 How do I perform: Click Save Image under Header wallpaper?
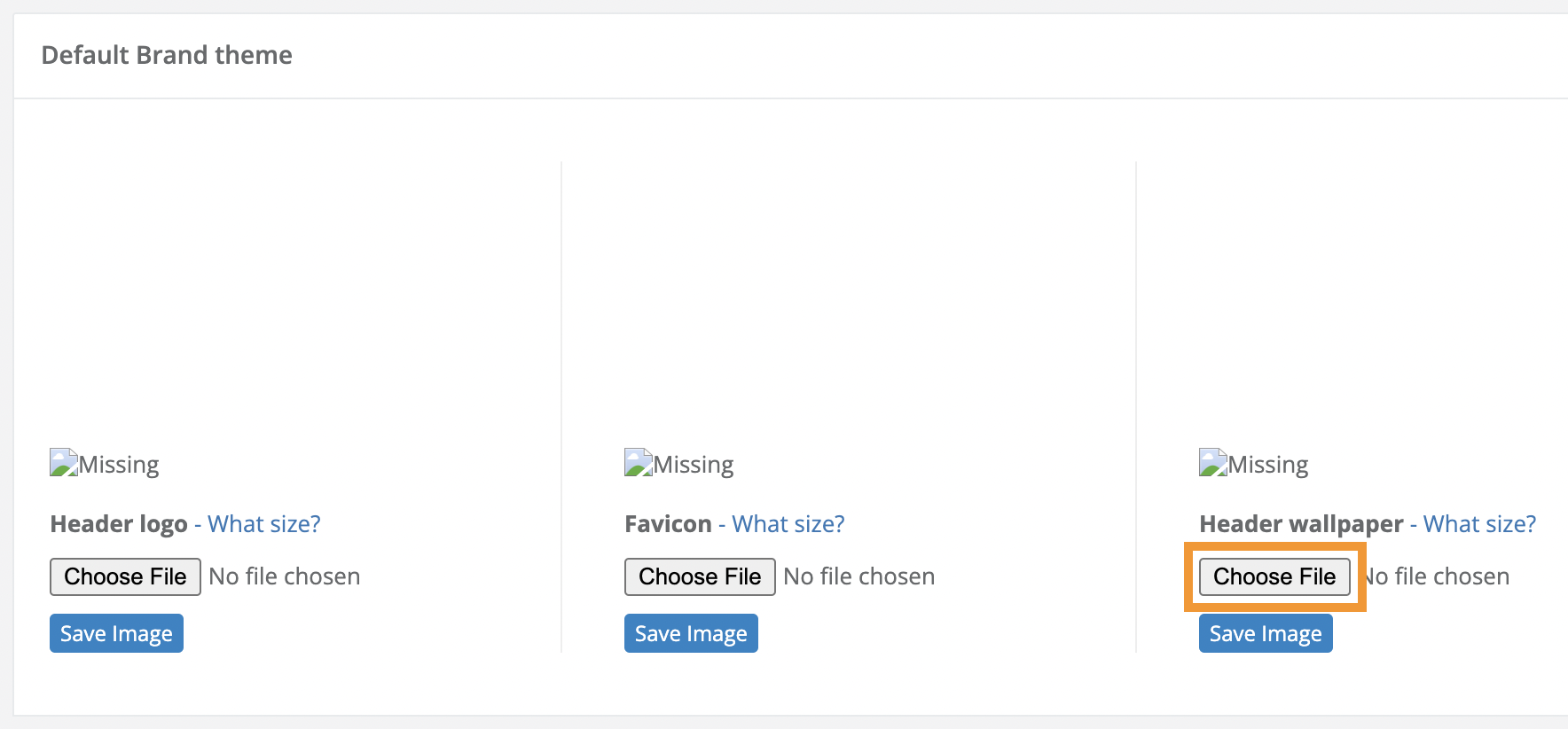[1266, 632]
